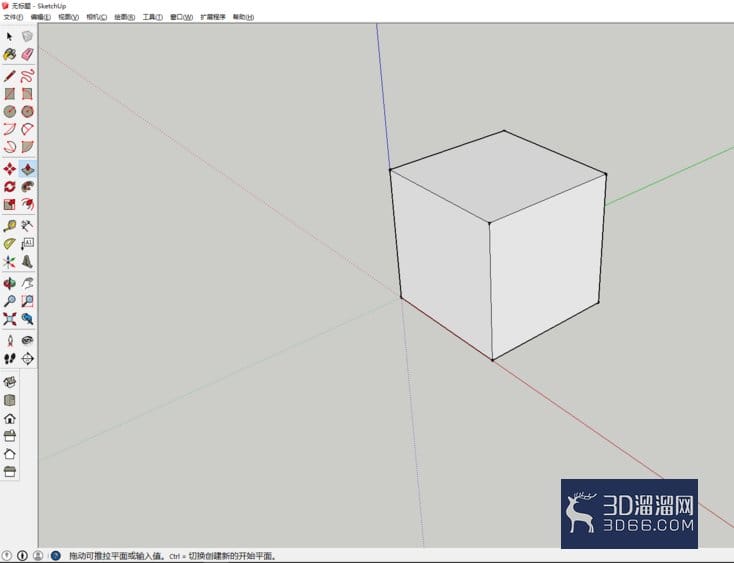Choose the center Arc tool
734x563 pixels.
click(x=27, y=129)
